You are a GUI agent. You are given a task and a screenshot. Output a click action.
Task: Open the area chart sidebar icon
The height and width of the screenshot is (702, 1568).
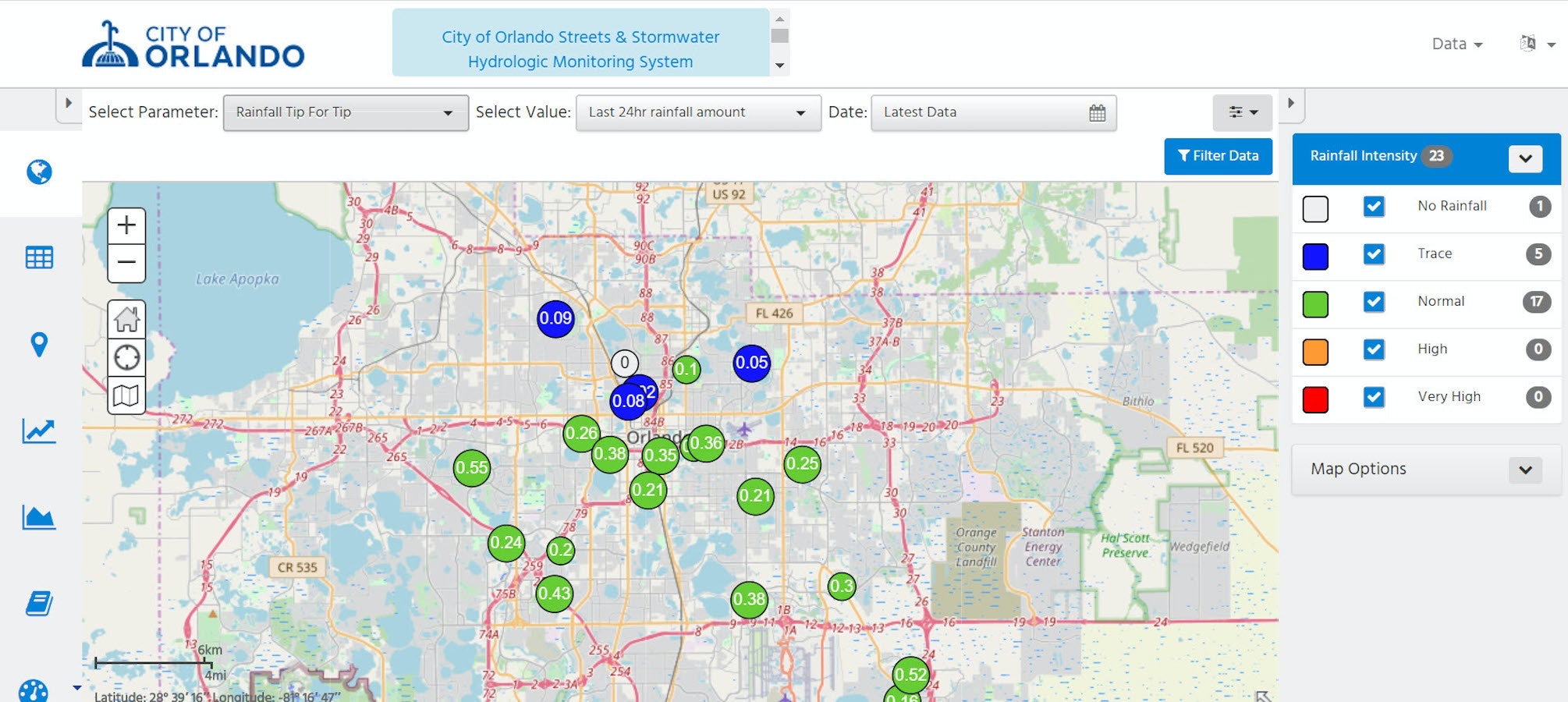(39, 517)
